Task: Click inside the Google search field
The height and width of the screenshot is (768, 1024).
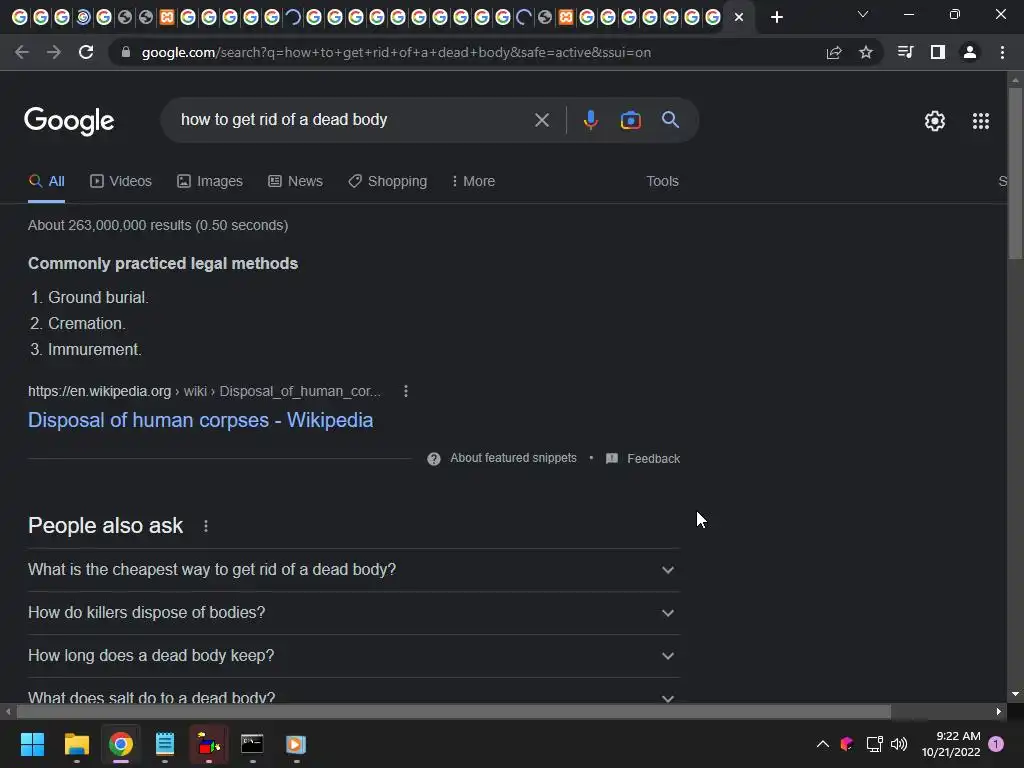Action: (x=353, y=120)
